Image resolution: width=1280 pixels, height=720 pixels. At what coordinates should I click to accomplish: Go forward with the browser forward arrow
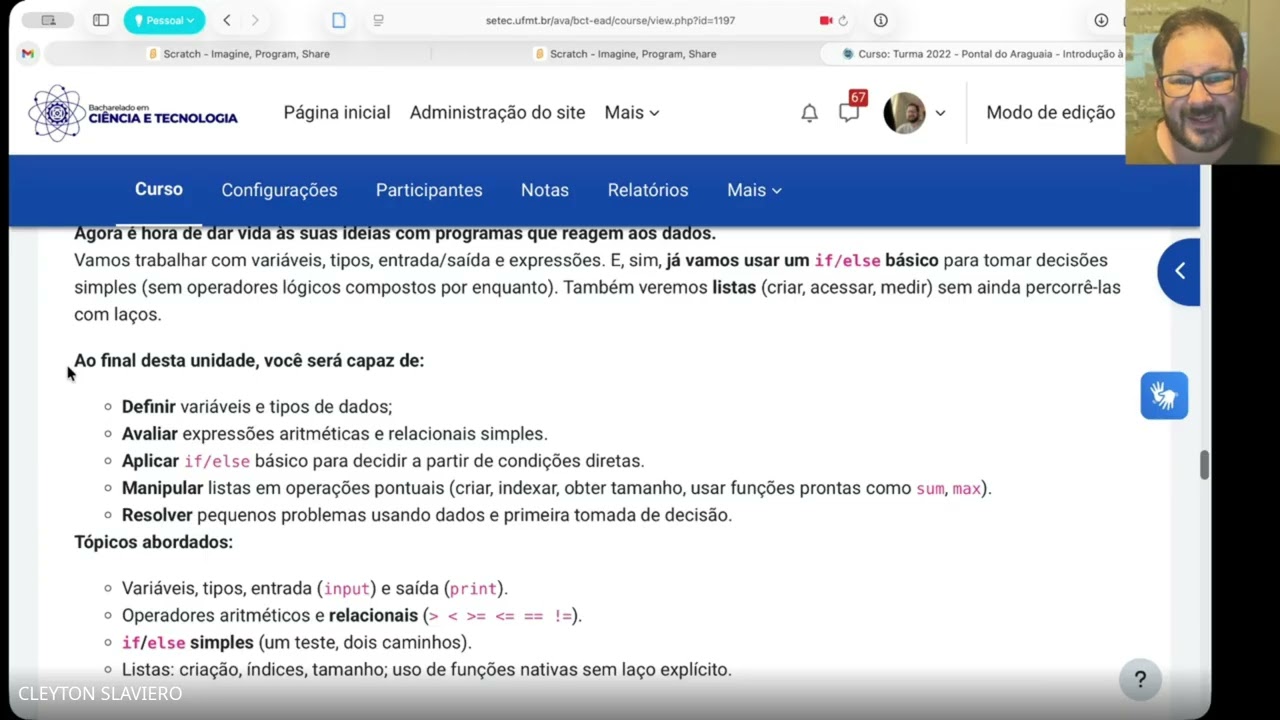click(x=255, y=20)
